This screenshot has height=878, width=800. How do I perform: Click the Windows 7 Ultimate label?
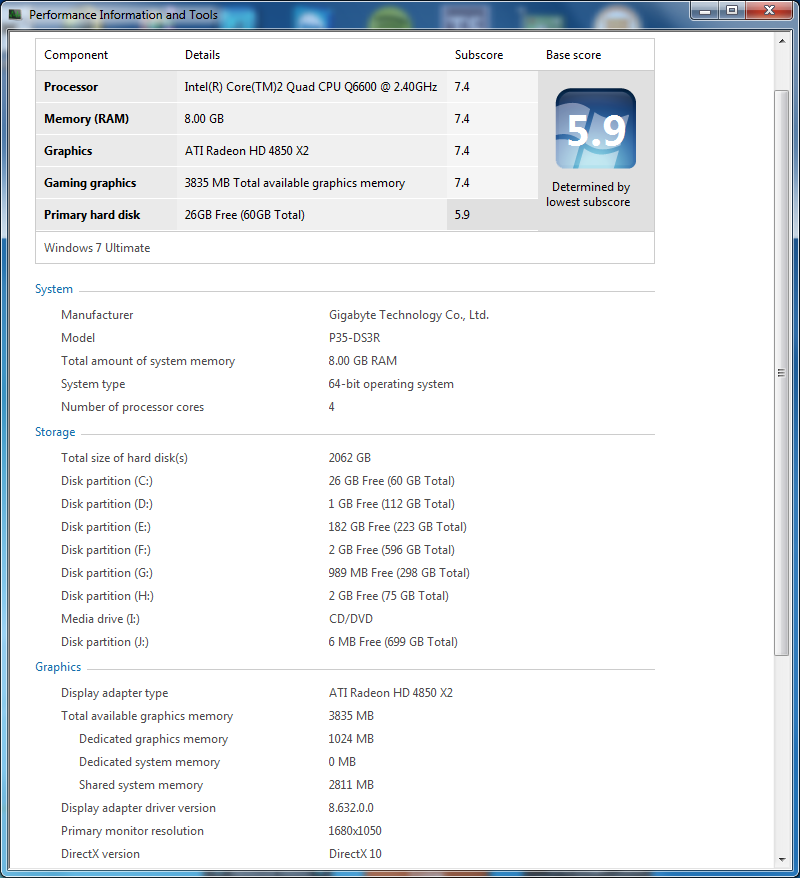pos(97,248)
